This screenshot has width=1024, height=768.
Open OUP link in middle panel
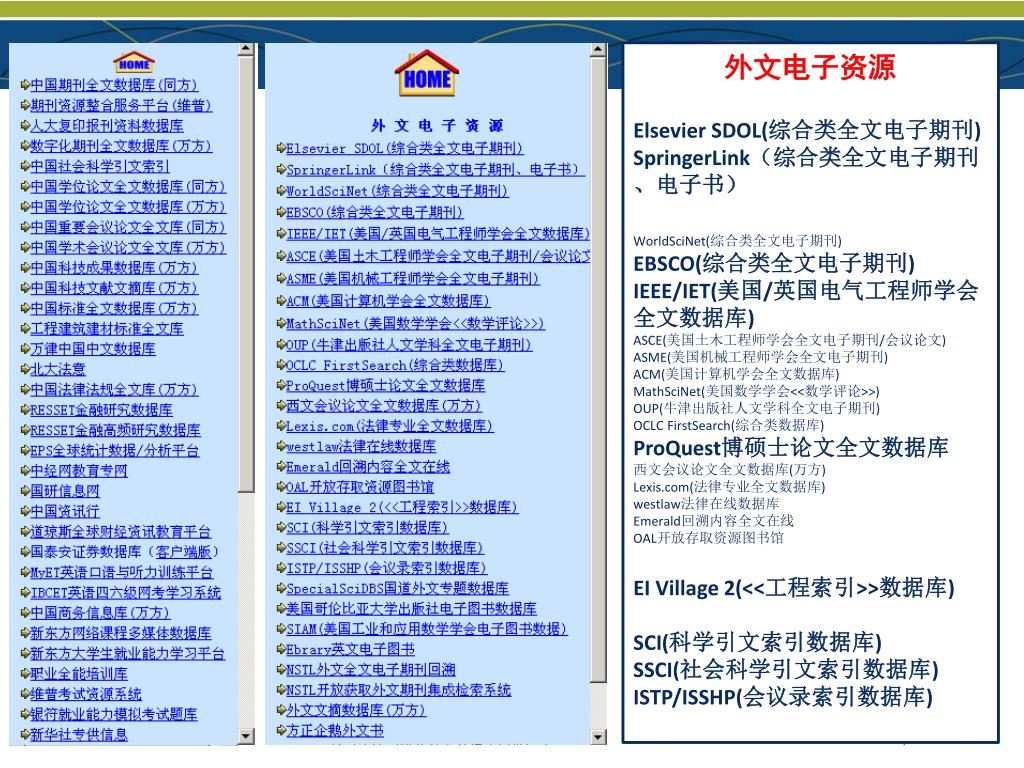click(x=409, y=344)
